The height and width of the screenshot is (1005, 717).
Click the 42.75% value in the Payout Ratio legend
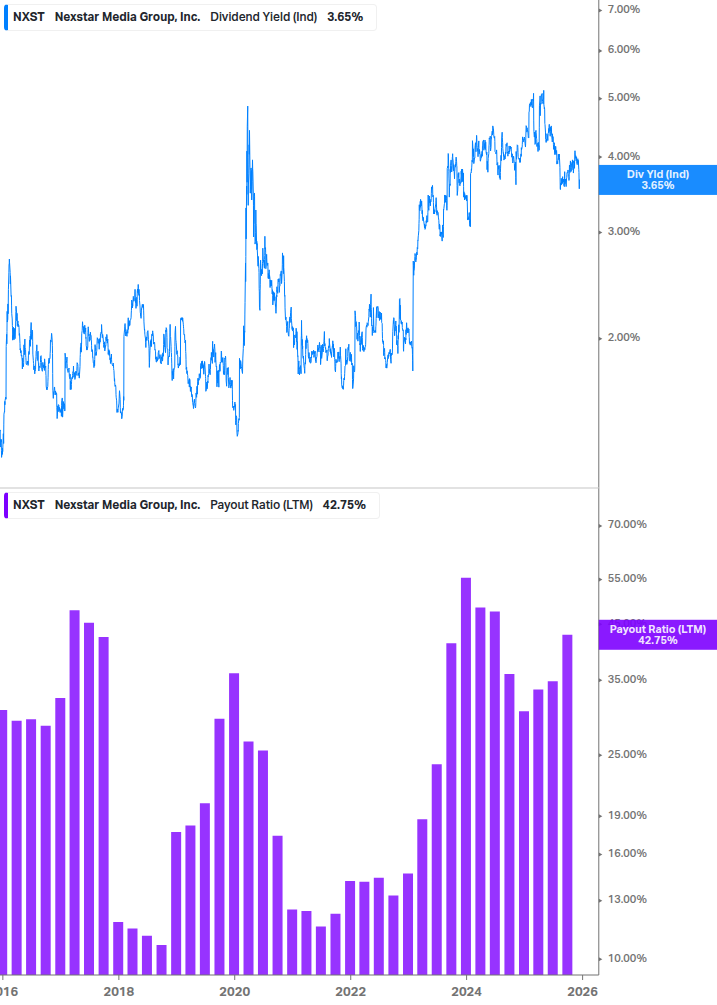pyautogui.click(x=344, y=505)
